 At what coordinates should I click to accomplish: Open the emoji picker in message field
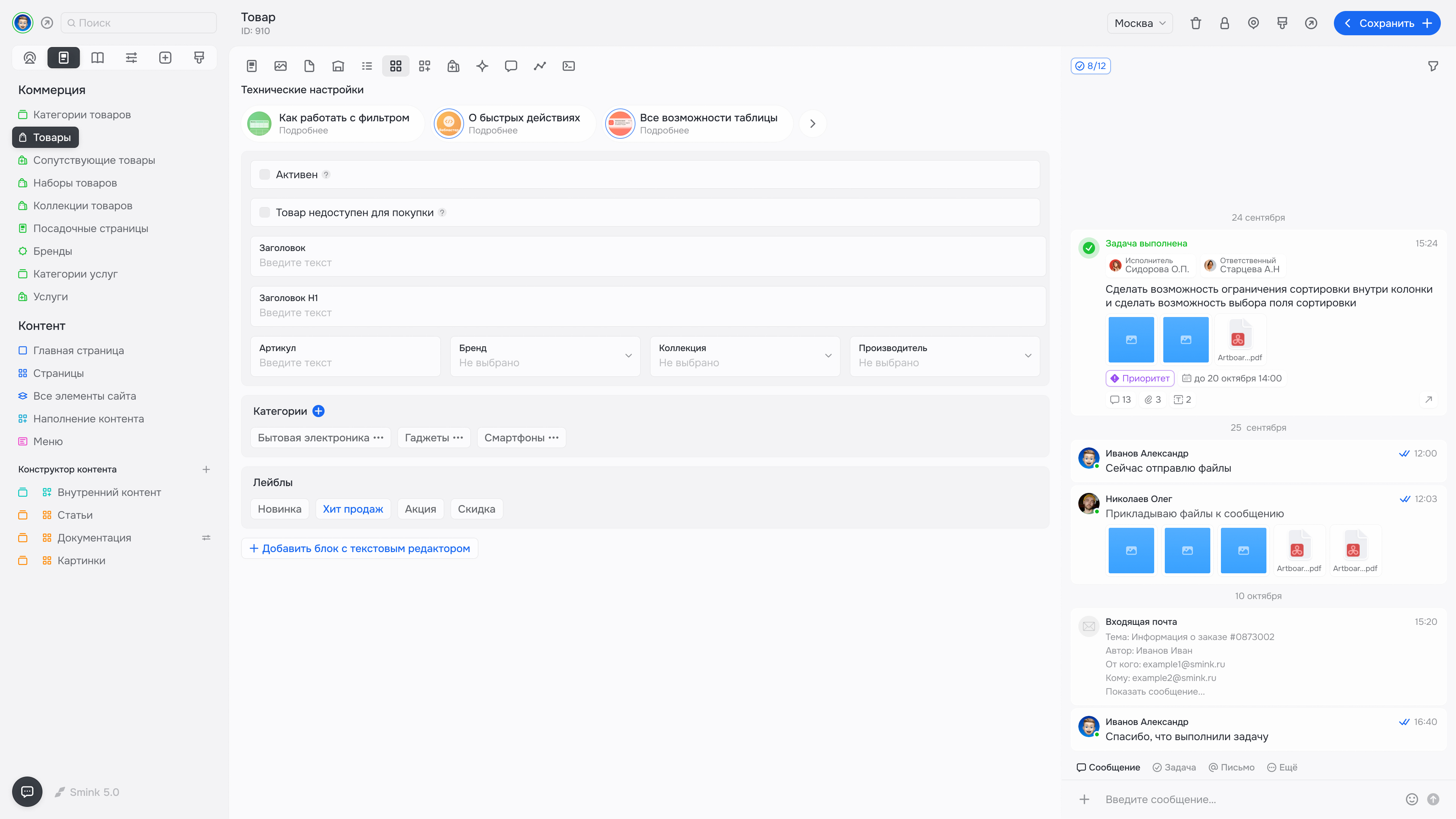coord(1411,799)
